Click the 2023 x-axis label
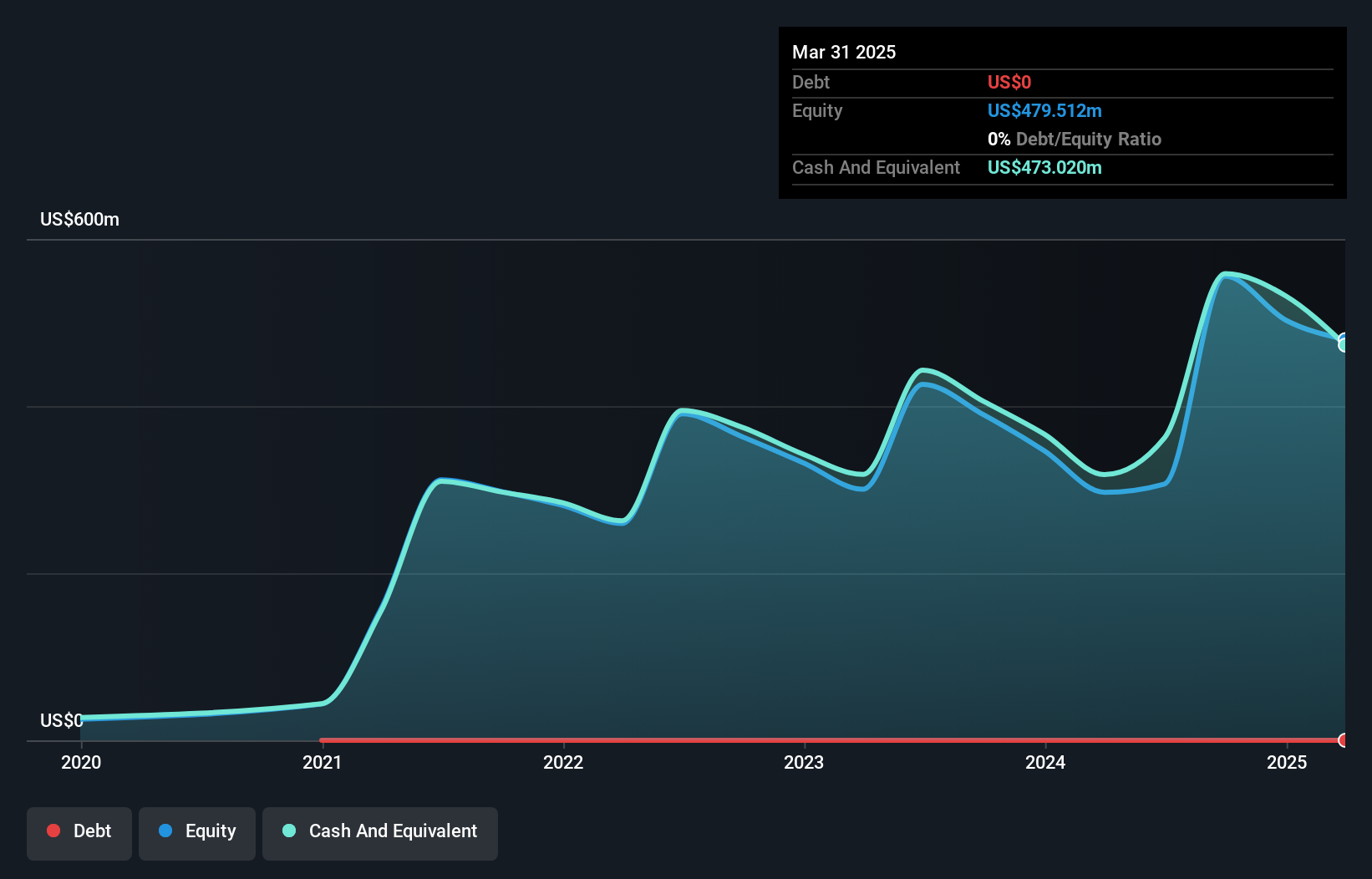The width and height of the screenshot is (1372, 879). [x=804, y=762]
